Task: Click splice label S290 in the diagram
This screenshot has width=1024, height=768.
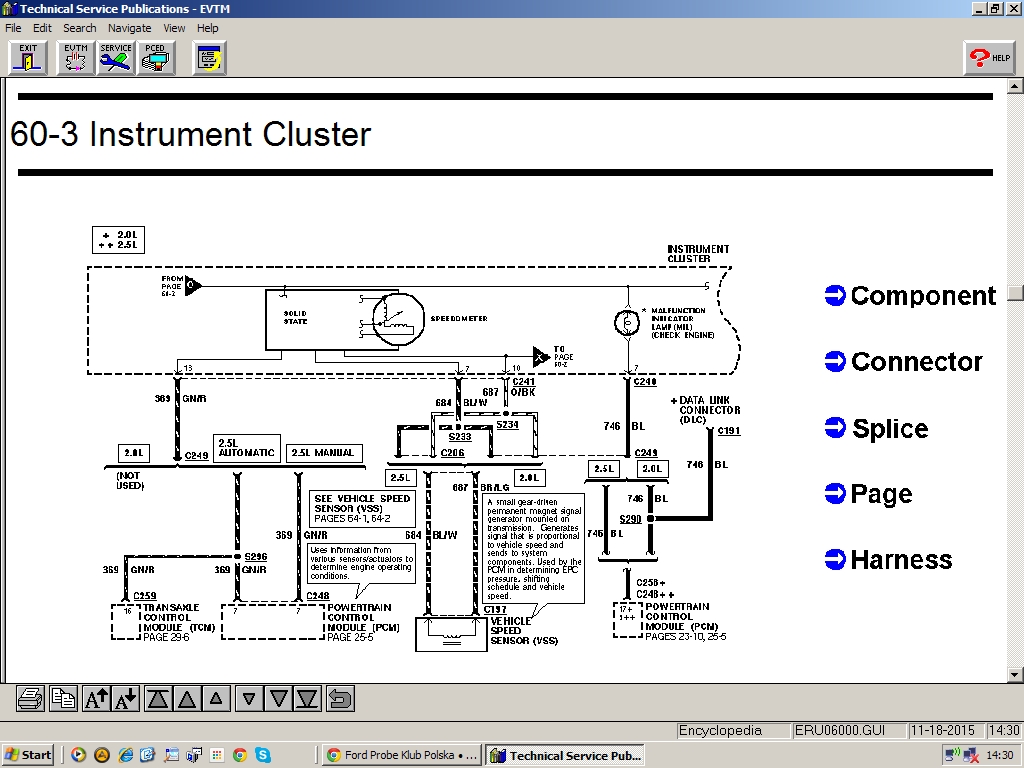Action: click(x=630, y=519)
